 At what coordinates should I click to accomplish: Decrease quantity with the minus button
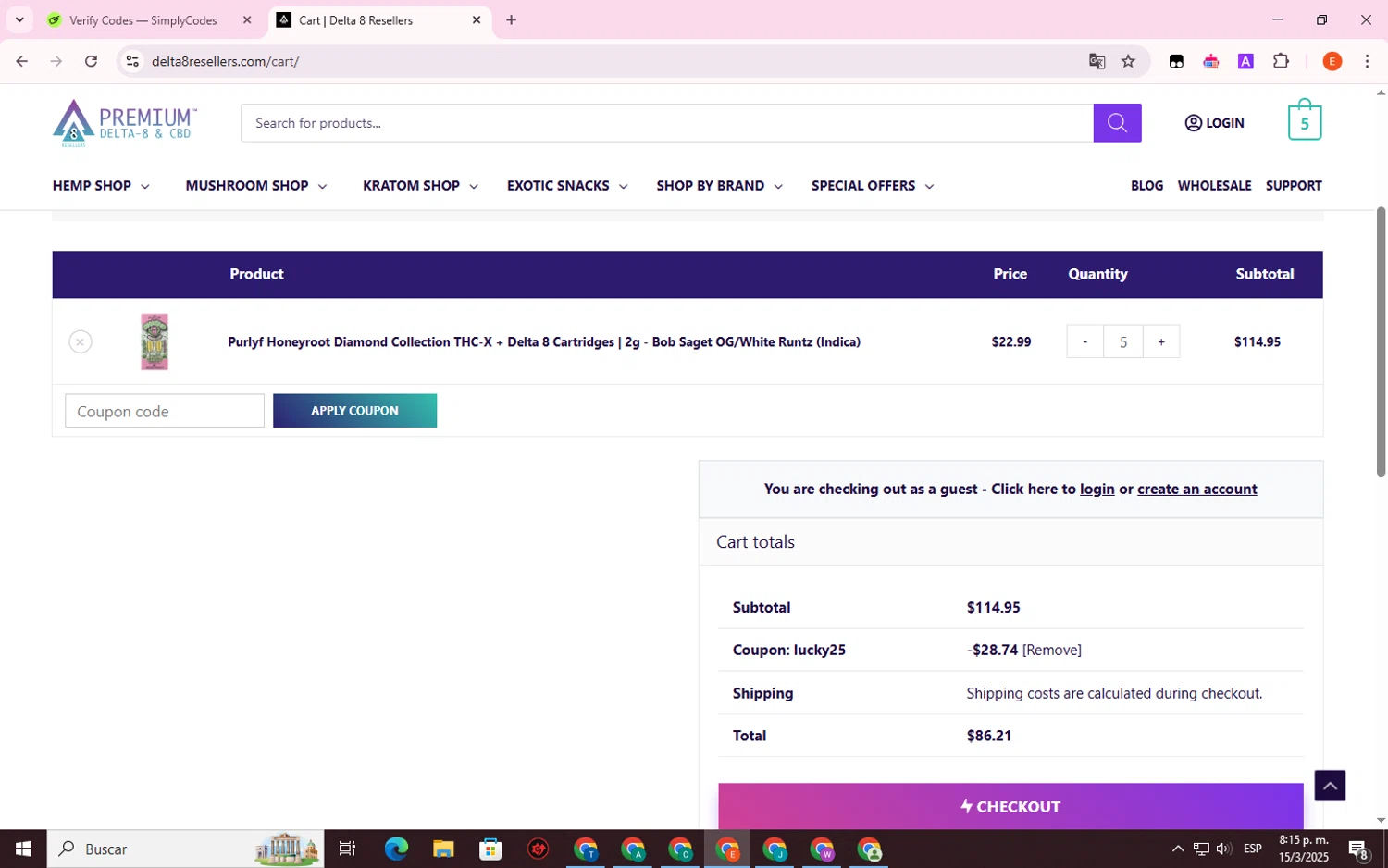click(x=1084, y=341)
